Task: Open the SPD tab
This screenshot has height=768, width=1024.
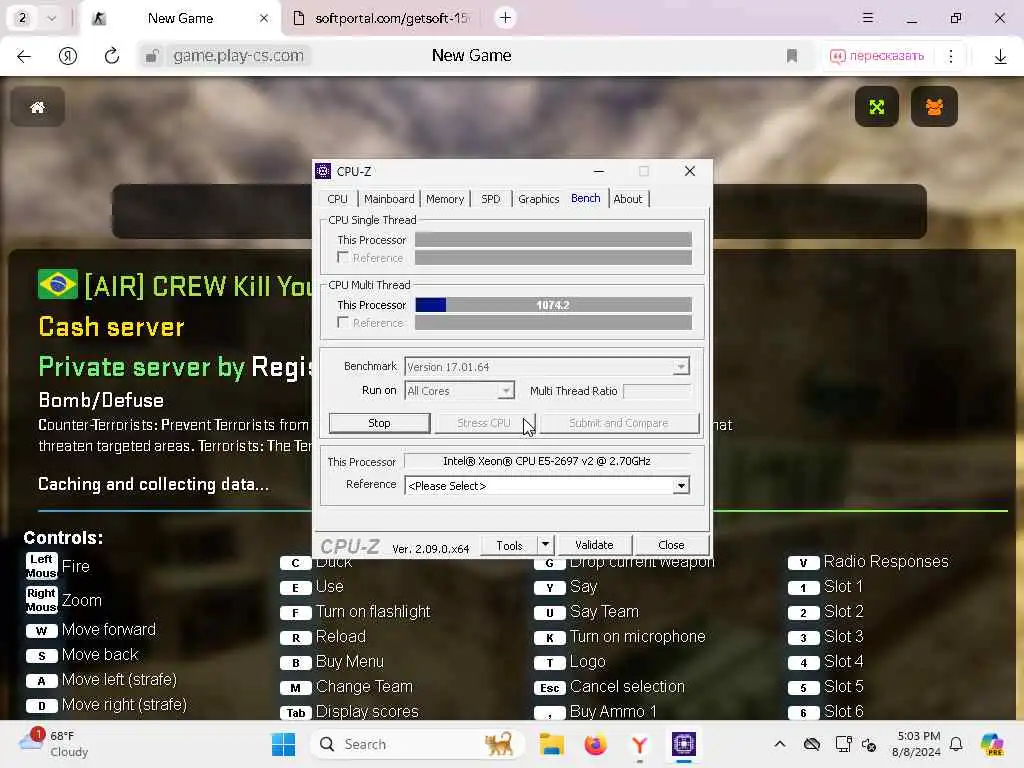Action: pos(490,199)
